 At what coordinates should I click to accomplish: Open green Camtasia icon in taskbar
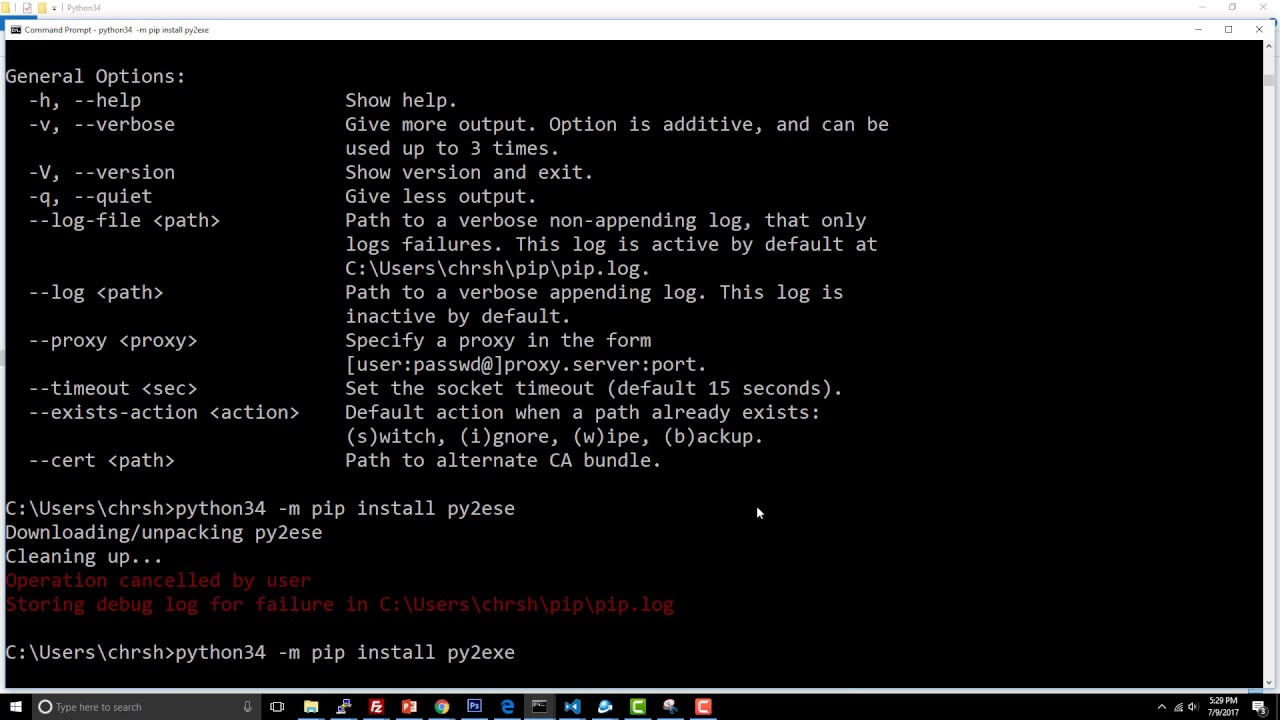637,707
